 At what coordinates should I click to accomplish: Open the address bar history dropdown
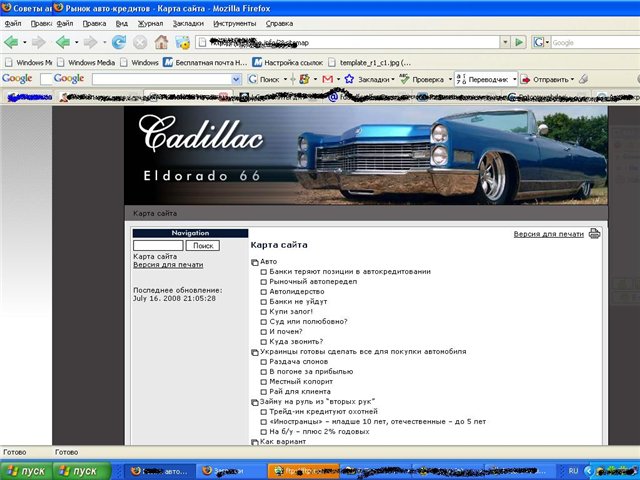point(505,42)
